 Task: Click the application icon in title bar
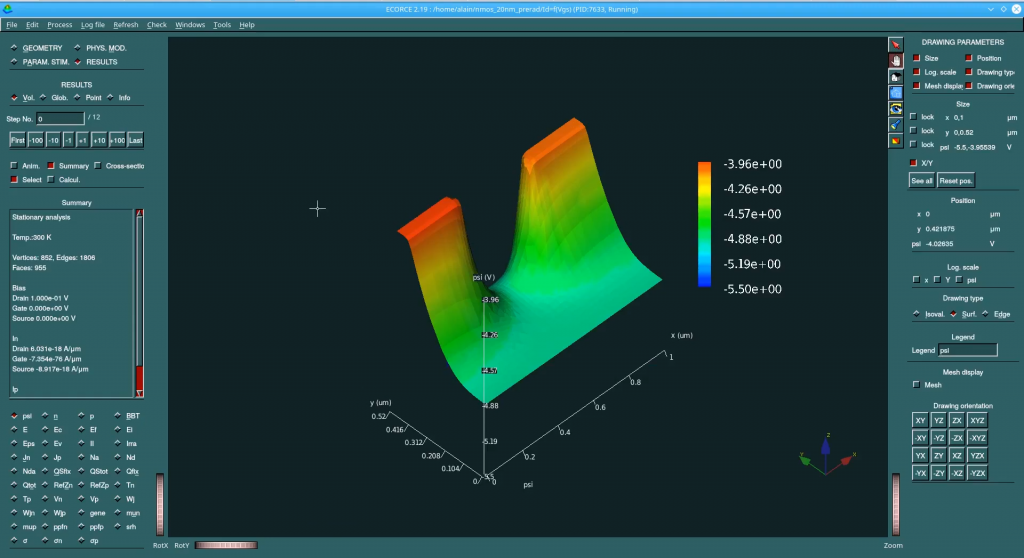click(x=9, y=8)
